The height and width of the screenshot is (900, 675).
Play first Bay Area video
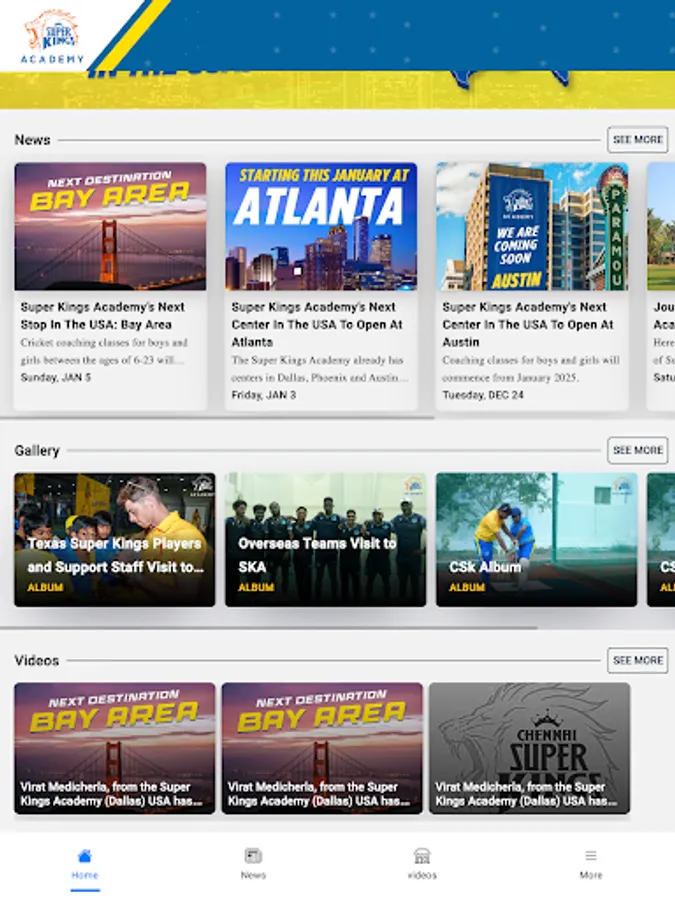coord(115,748)
